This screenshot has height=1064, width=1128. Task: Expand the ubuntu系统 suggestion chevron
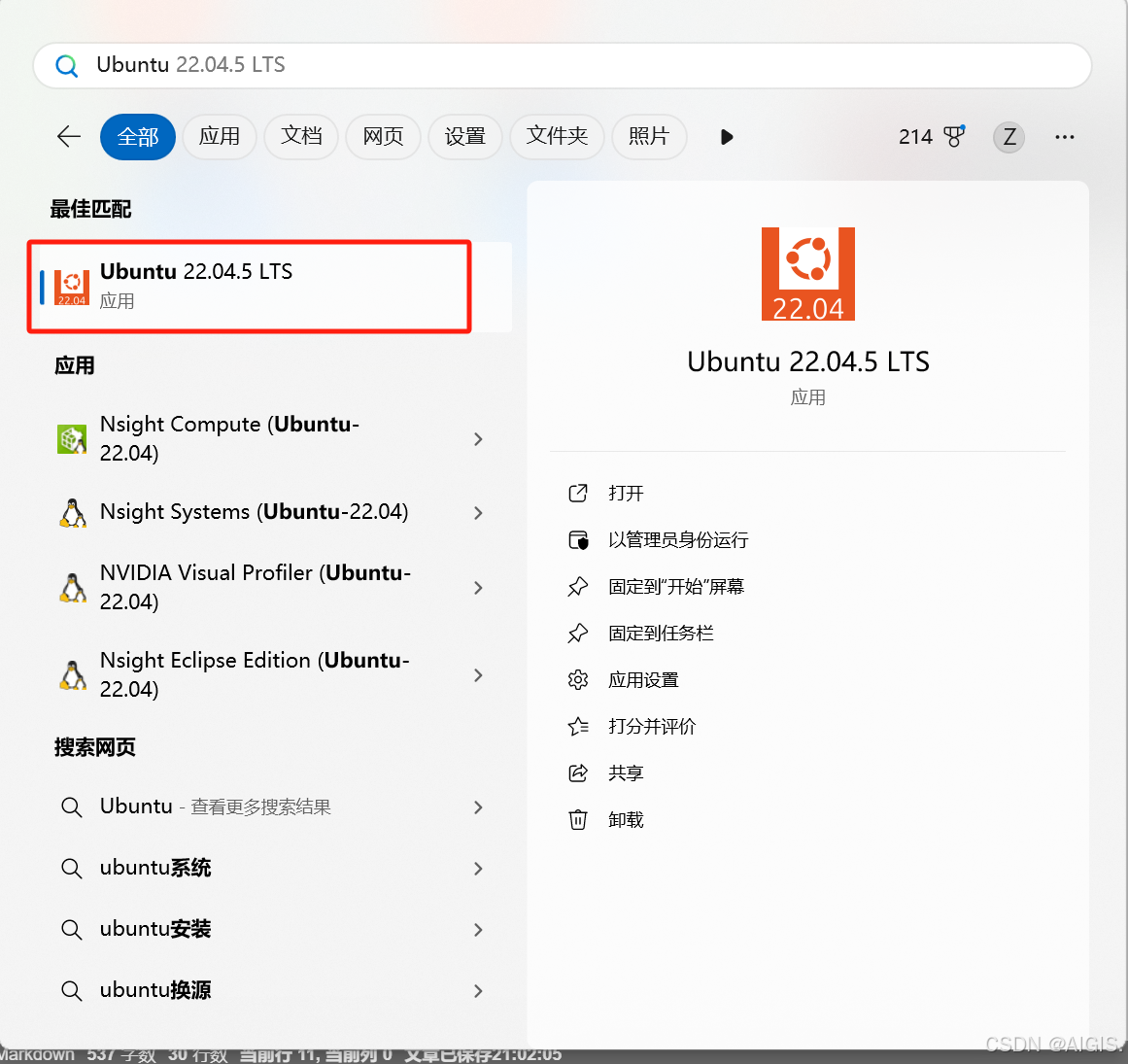(478, 869)
